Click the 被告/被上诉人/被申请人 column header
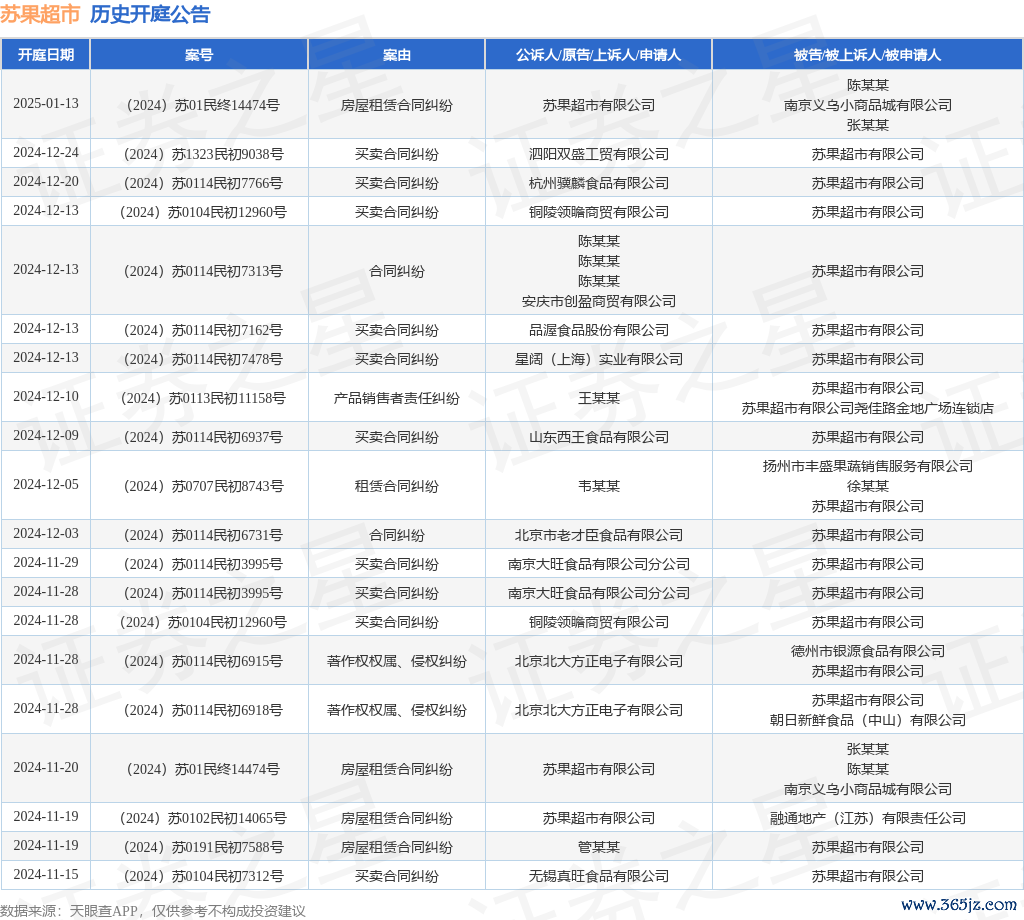Viewport: 1024px width, 920px height. [x=867, y=55]
